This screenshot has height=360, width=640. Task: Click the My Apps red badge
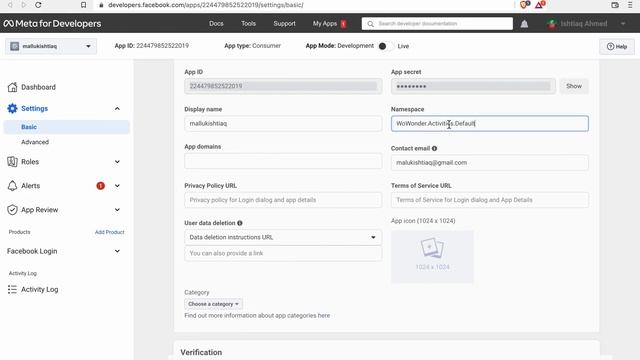click(343, 24)
